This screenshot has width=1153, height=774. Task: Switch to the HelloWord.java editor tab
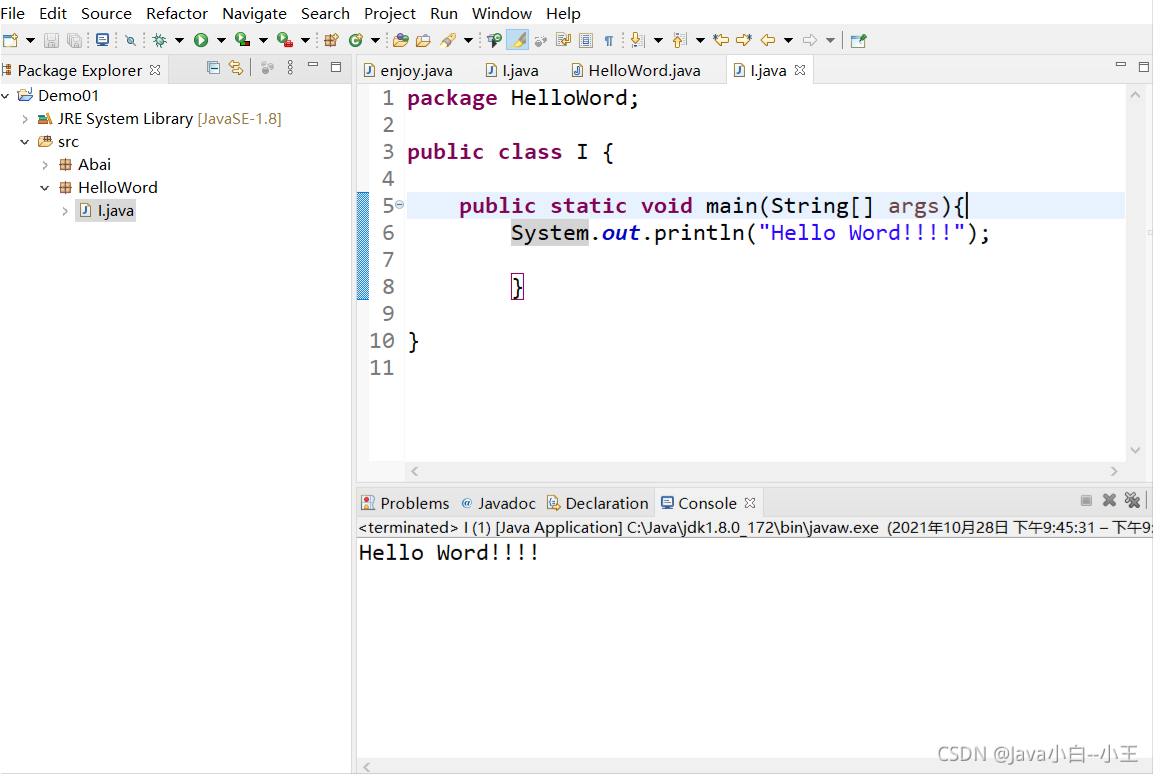636,71
